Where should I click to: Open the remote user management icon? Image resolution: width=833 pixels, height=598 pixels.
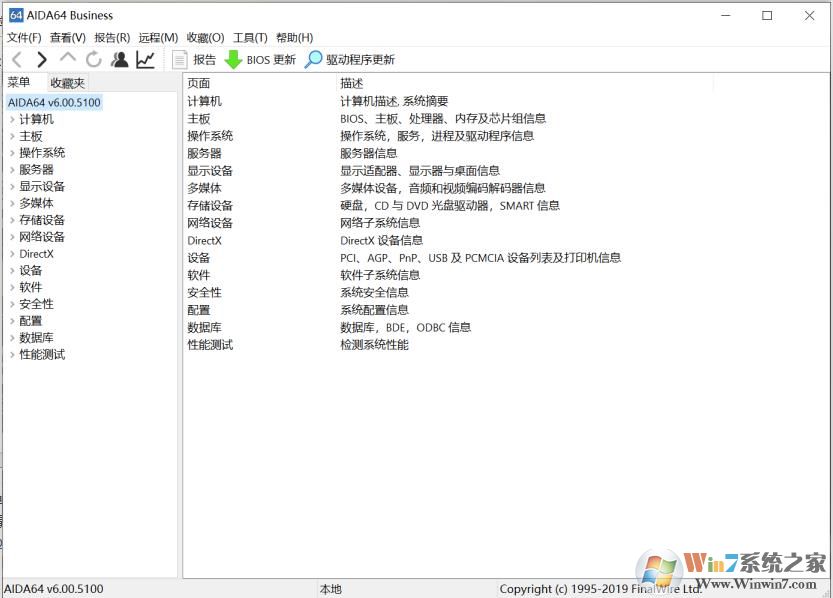(120, 59)
